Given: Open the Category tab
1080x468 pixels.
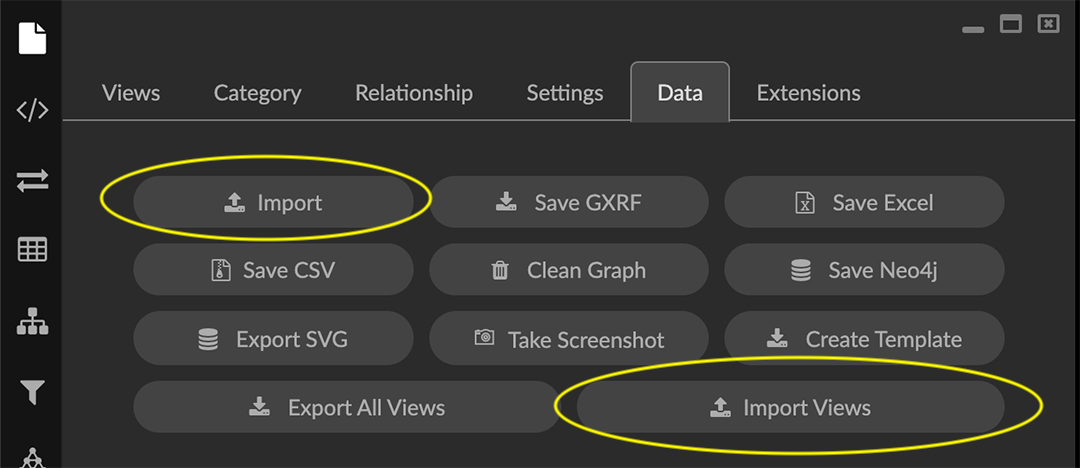Looking at the screenshot, I should pos(257,93).
